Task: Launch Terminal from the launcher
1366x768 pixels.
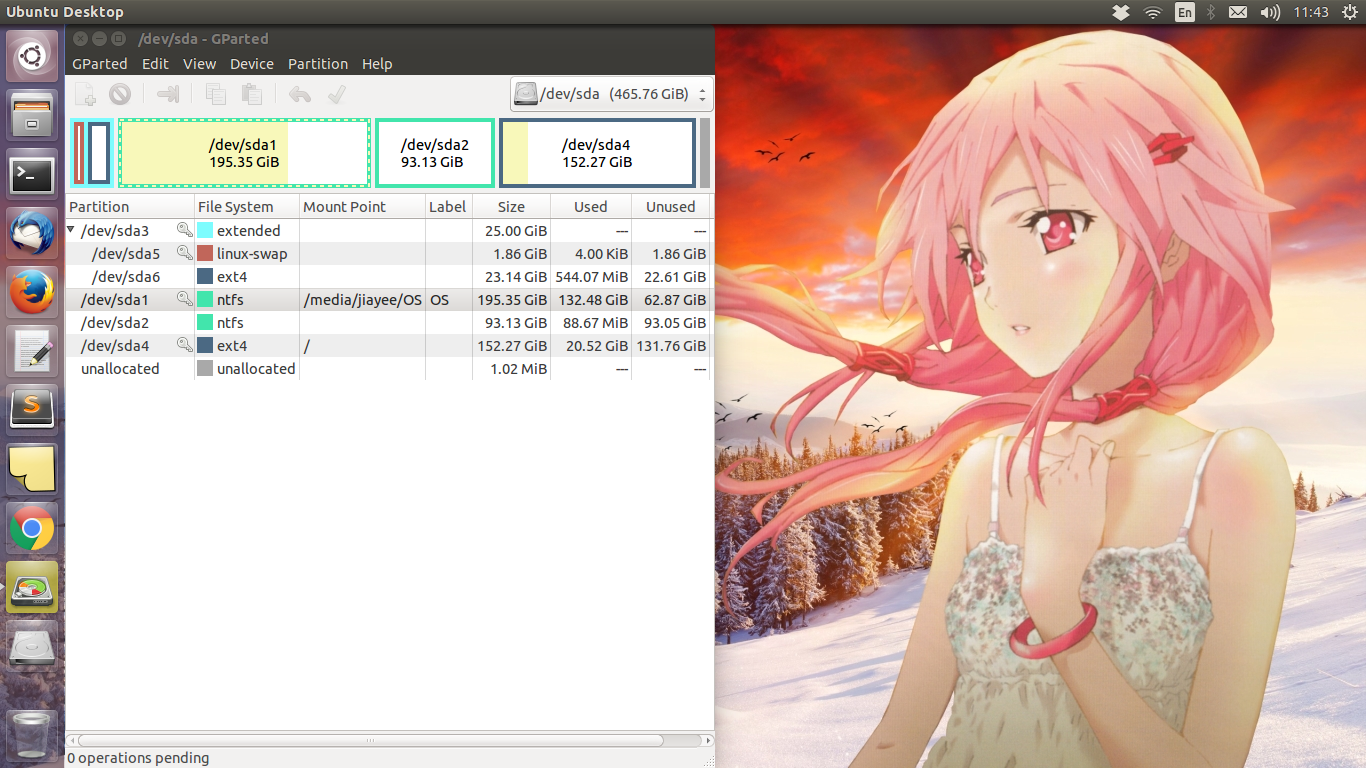Action: [32, 176]
